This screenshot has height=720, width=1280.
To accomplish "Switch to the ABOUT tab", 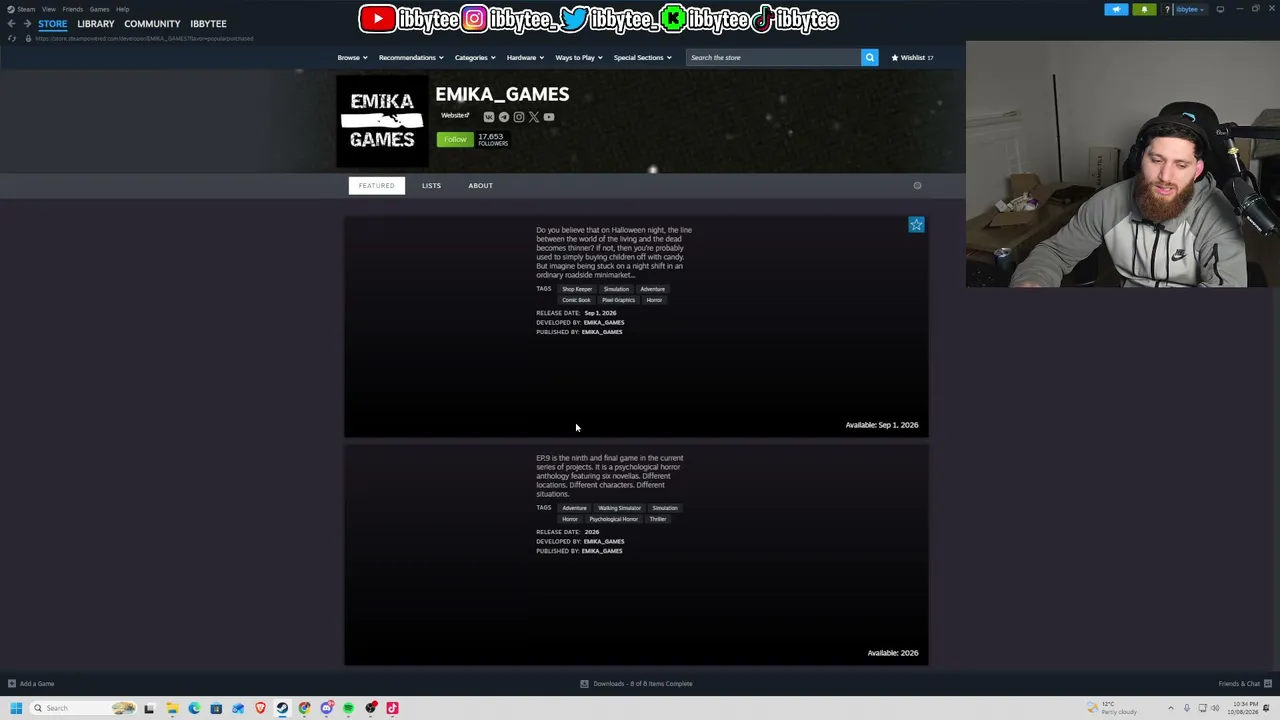I will [x=480, y=185].
